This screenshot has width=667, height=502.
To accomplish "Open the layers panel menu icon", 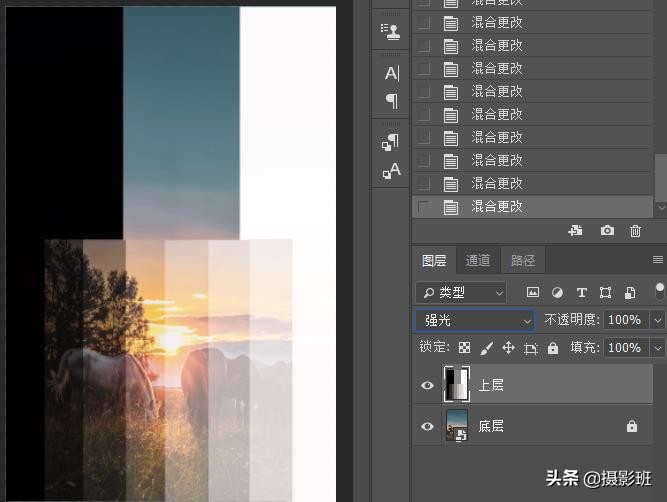I will click(x=658, y=260).
